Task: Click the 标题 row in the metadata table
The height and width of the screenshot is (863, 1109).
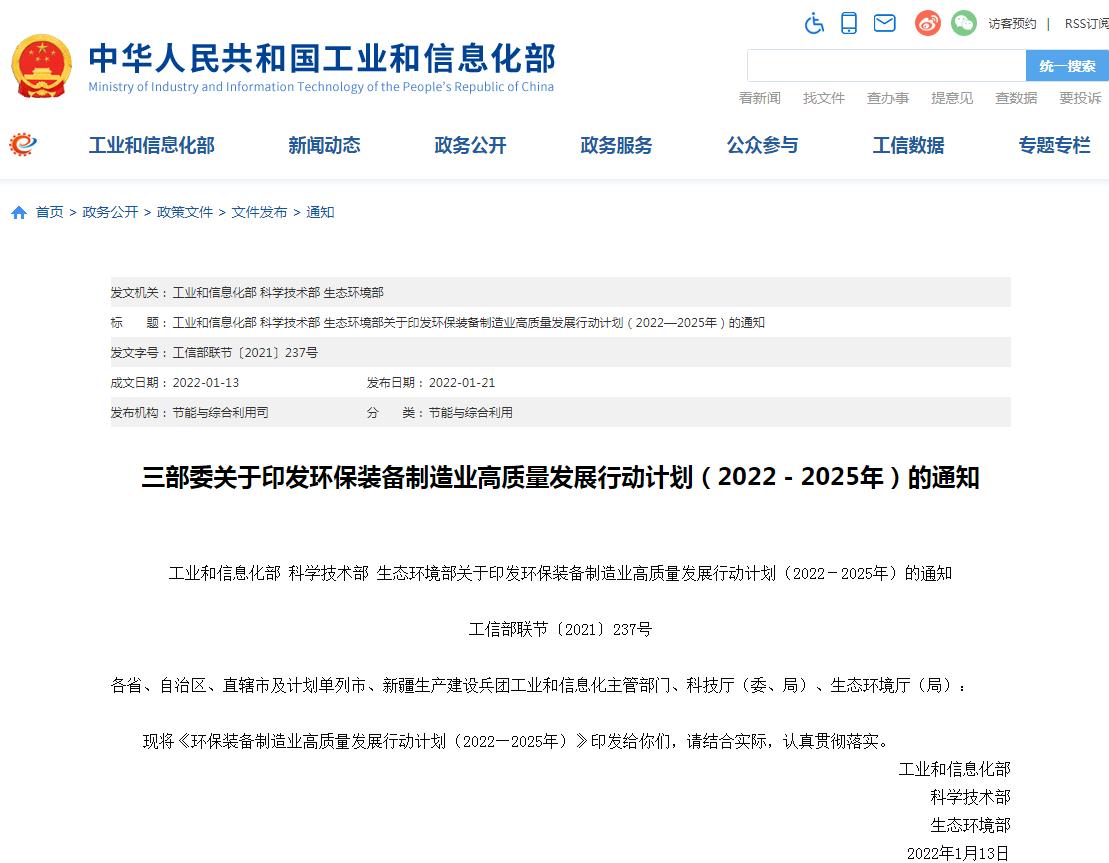Action: 561,323
